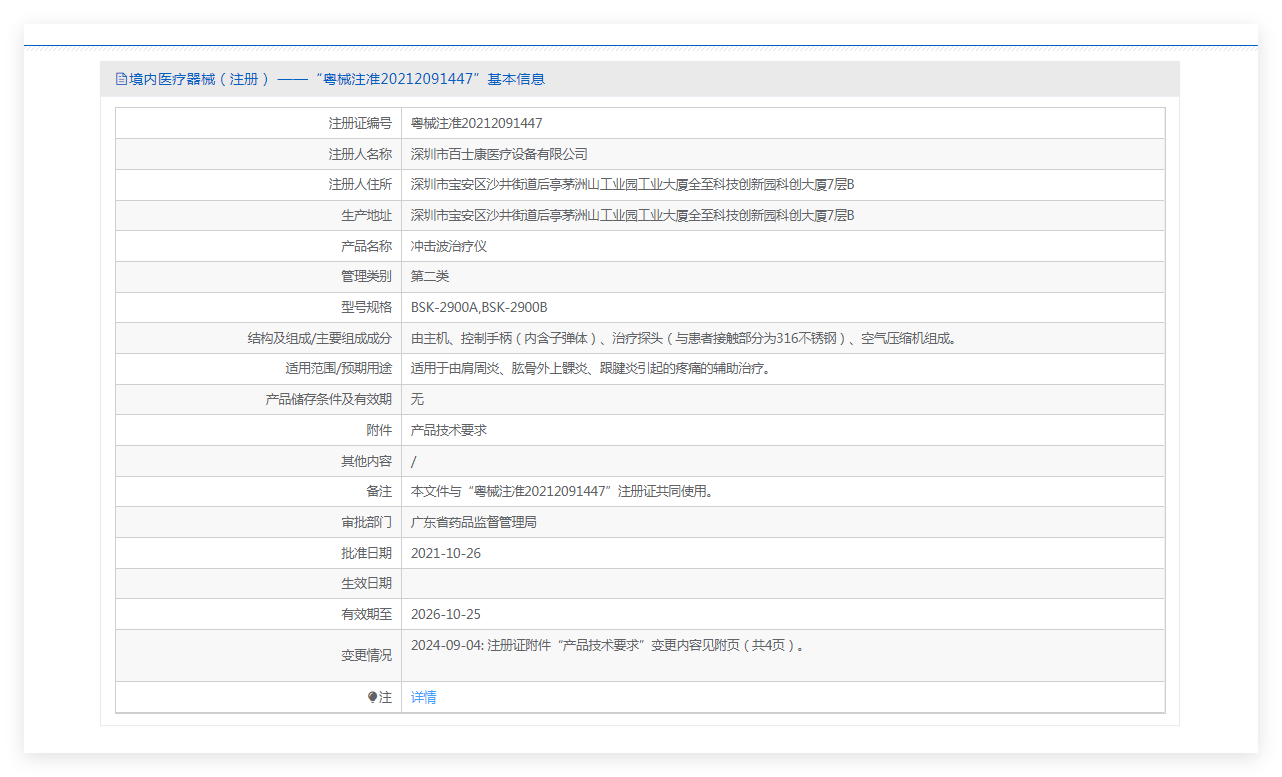Click the 管理类别 row label
1282x777 pixels.
pos(366,276)
